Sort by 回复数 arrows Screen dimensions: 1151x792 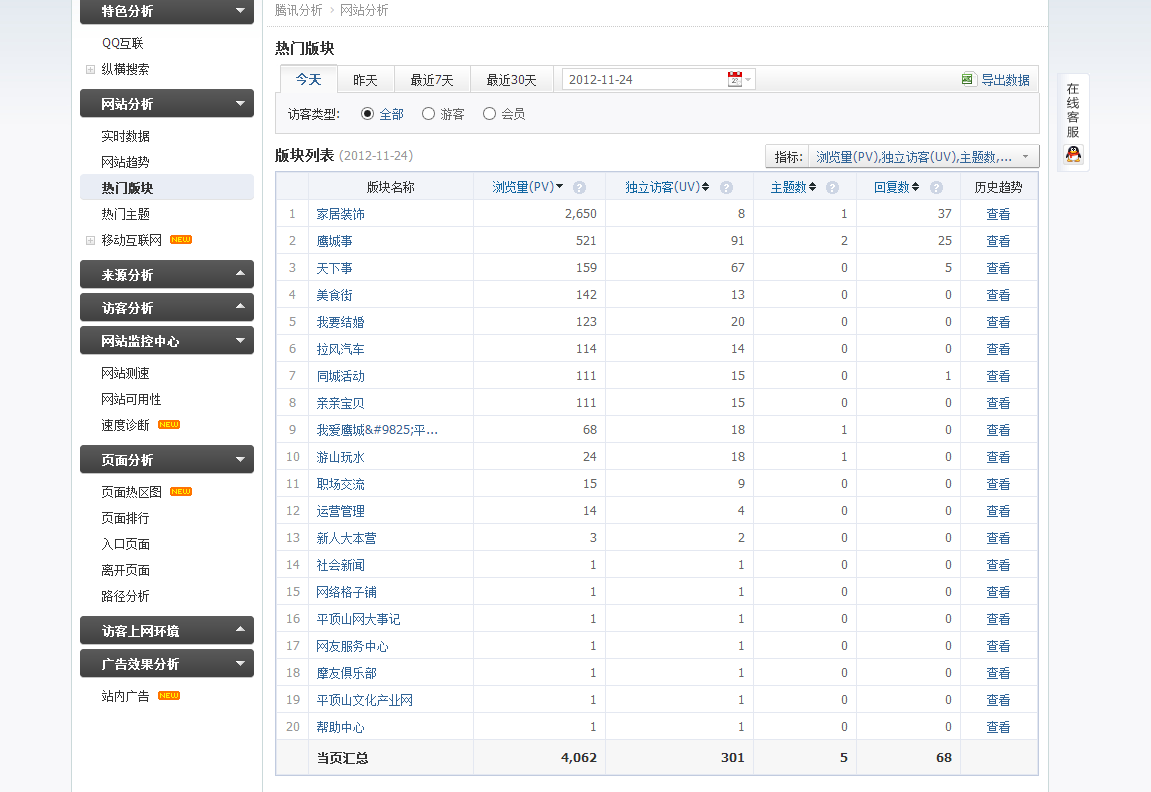[x=915, y=187]
